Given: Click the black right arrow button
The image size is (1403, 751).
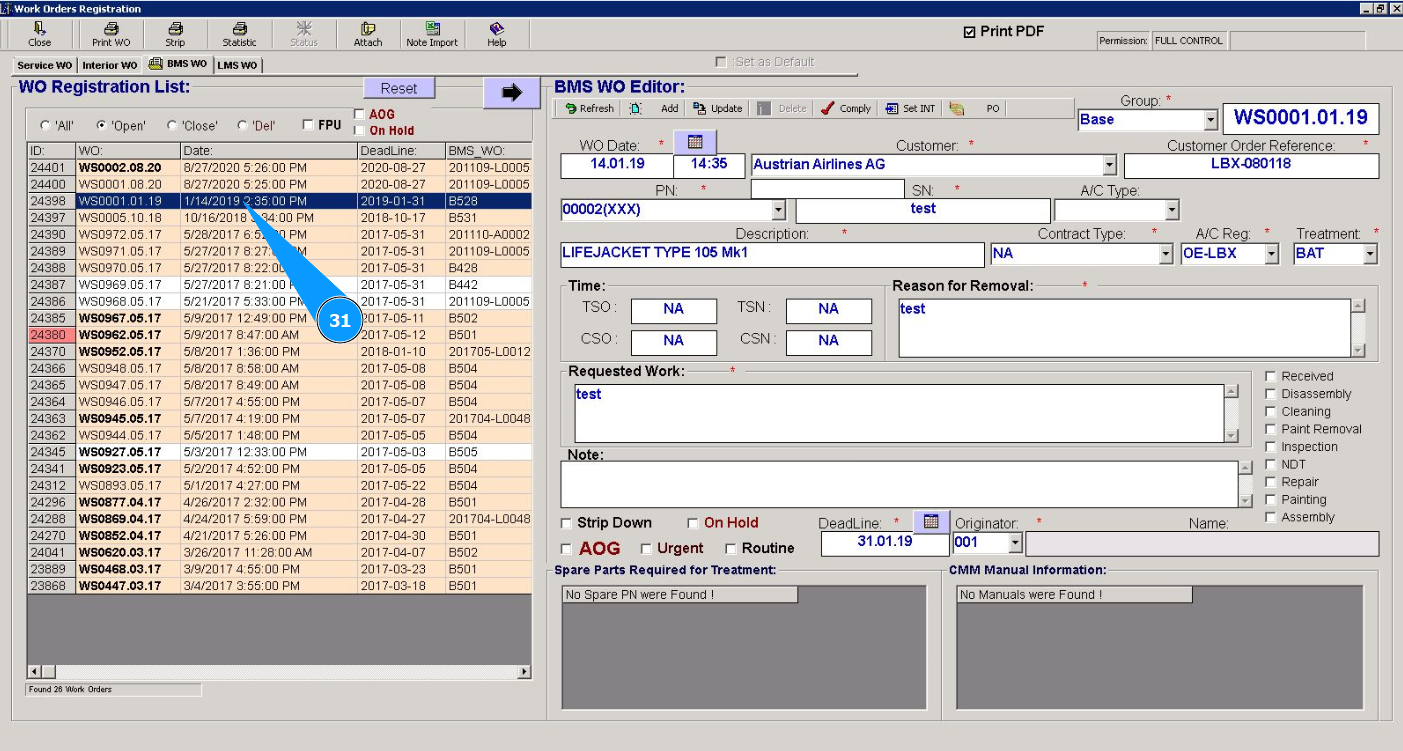Looking at the screenshot, I should coord(511,92).
